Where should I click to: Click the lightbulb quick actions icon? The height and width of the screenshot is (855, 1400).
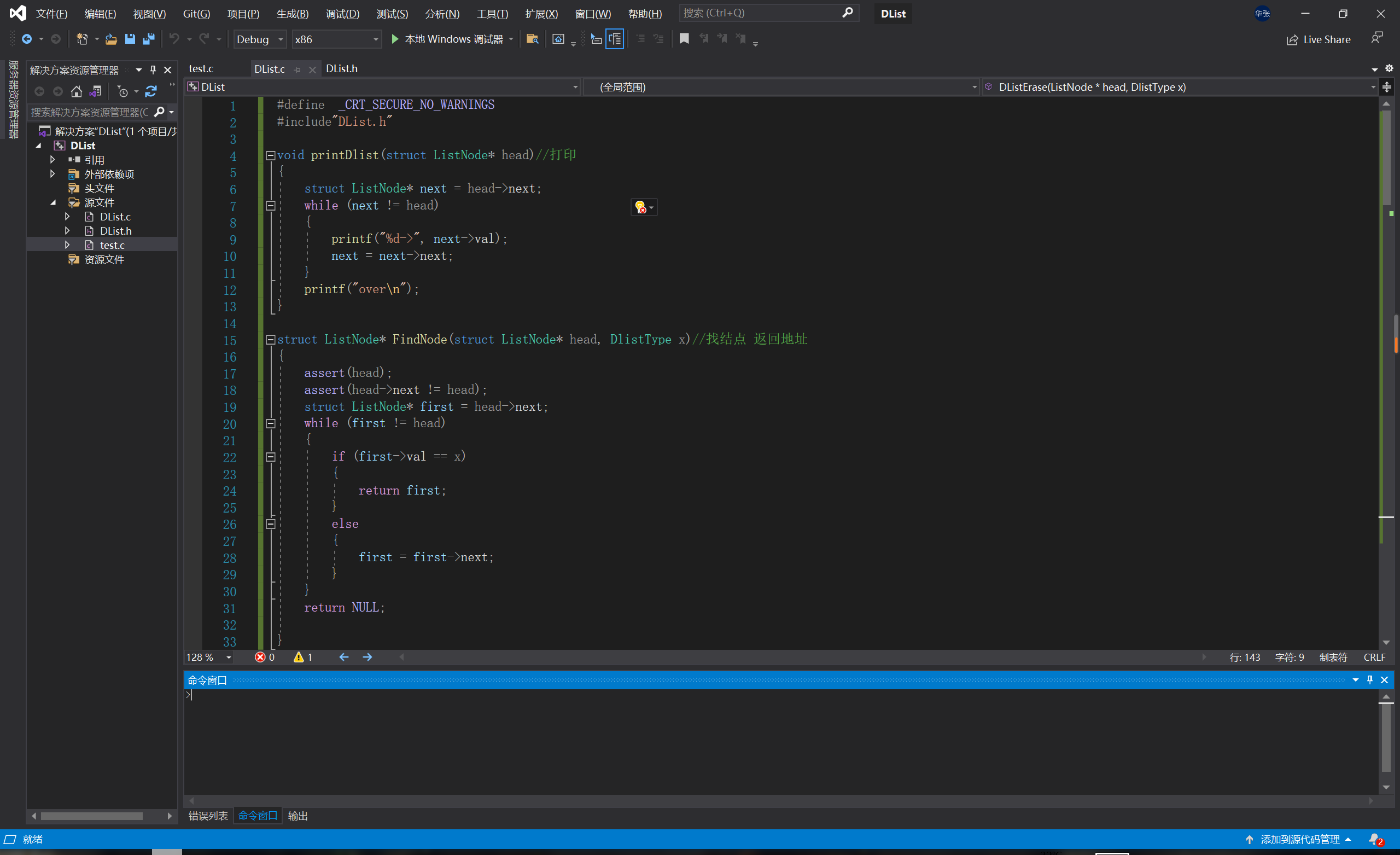[641, 207]
